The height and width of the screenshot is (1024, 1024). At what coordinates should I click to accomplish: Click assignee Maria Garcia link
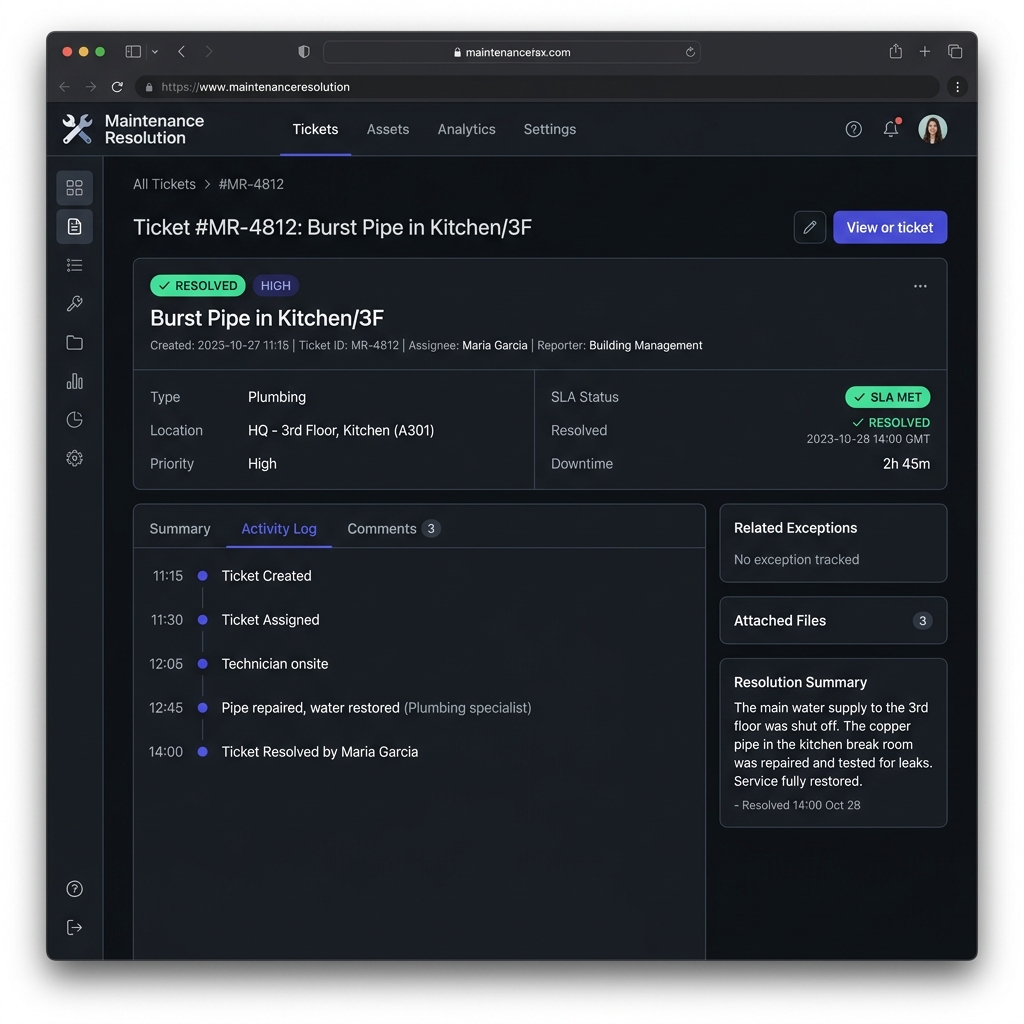tap(495, 345)
